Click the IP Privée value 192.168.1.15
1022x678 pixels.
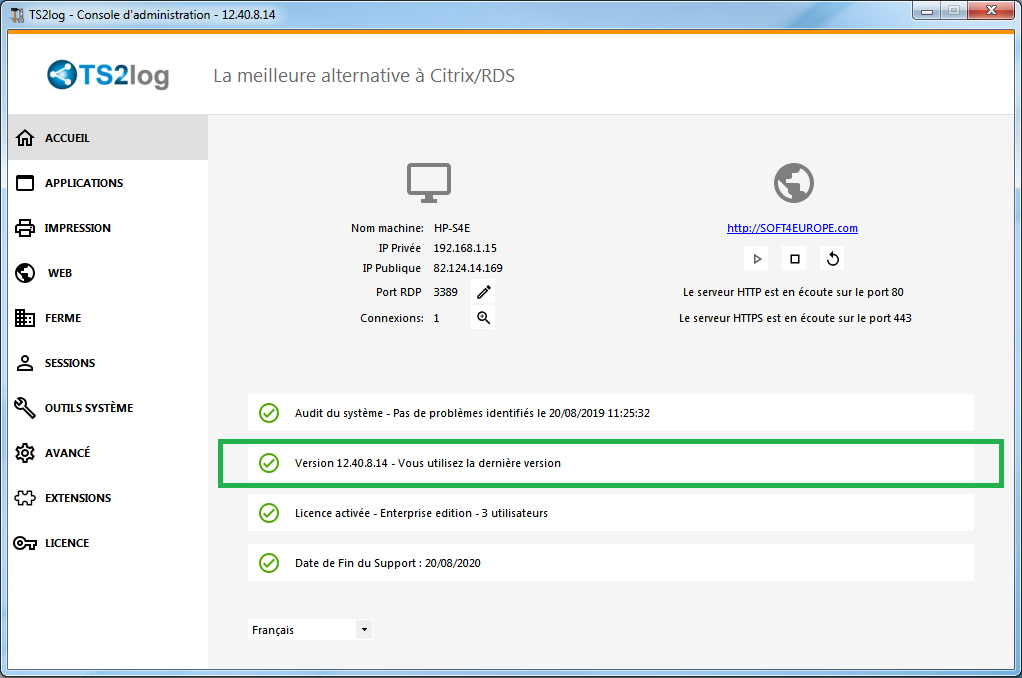[465, 248]
